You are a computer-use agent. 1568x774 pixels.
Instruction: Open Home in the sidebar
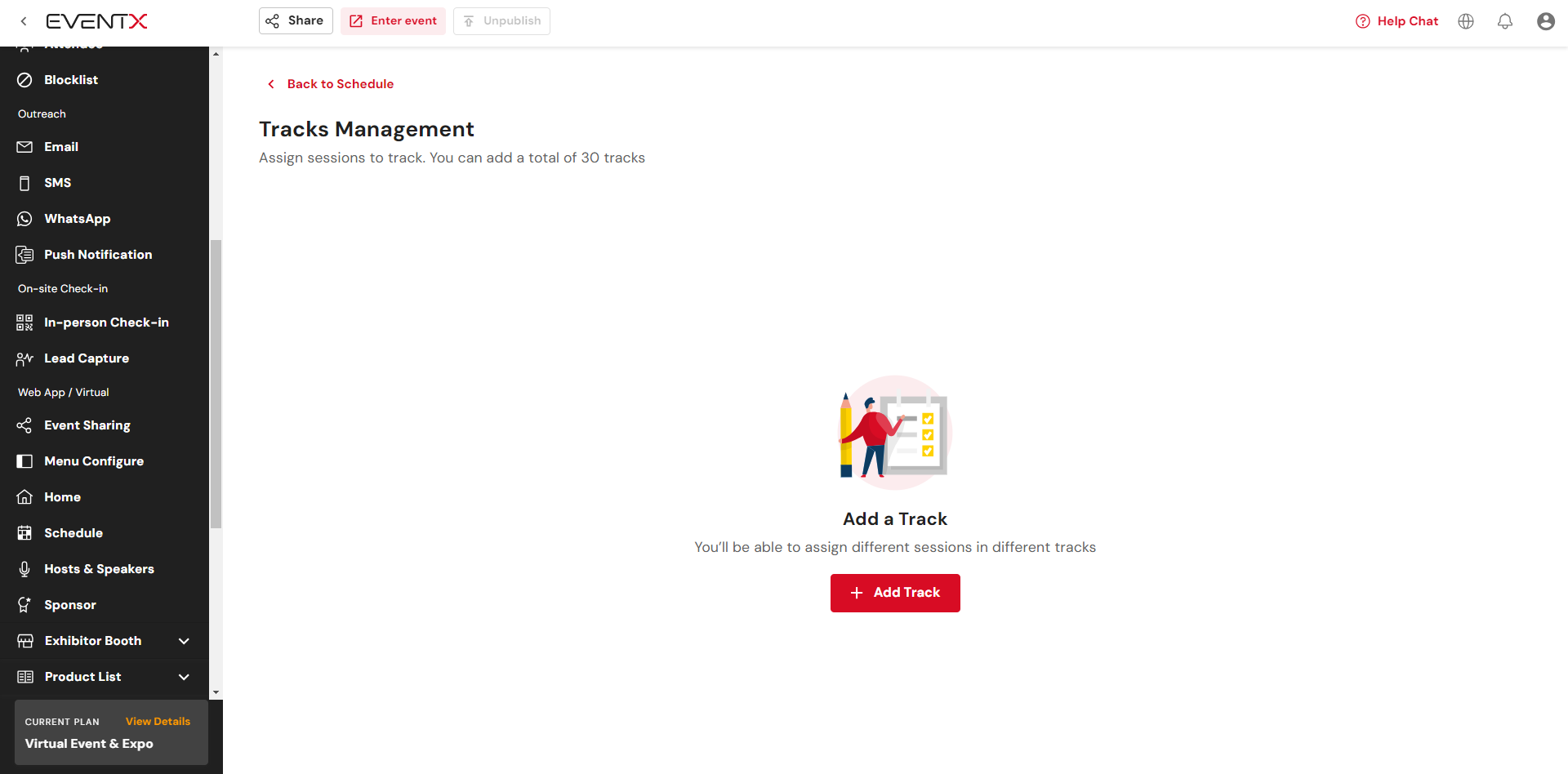pyautogui.click(x=105, y=497)
